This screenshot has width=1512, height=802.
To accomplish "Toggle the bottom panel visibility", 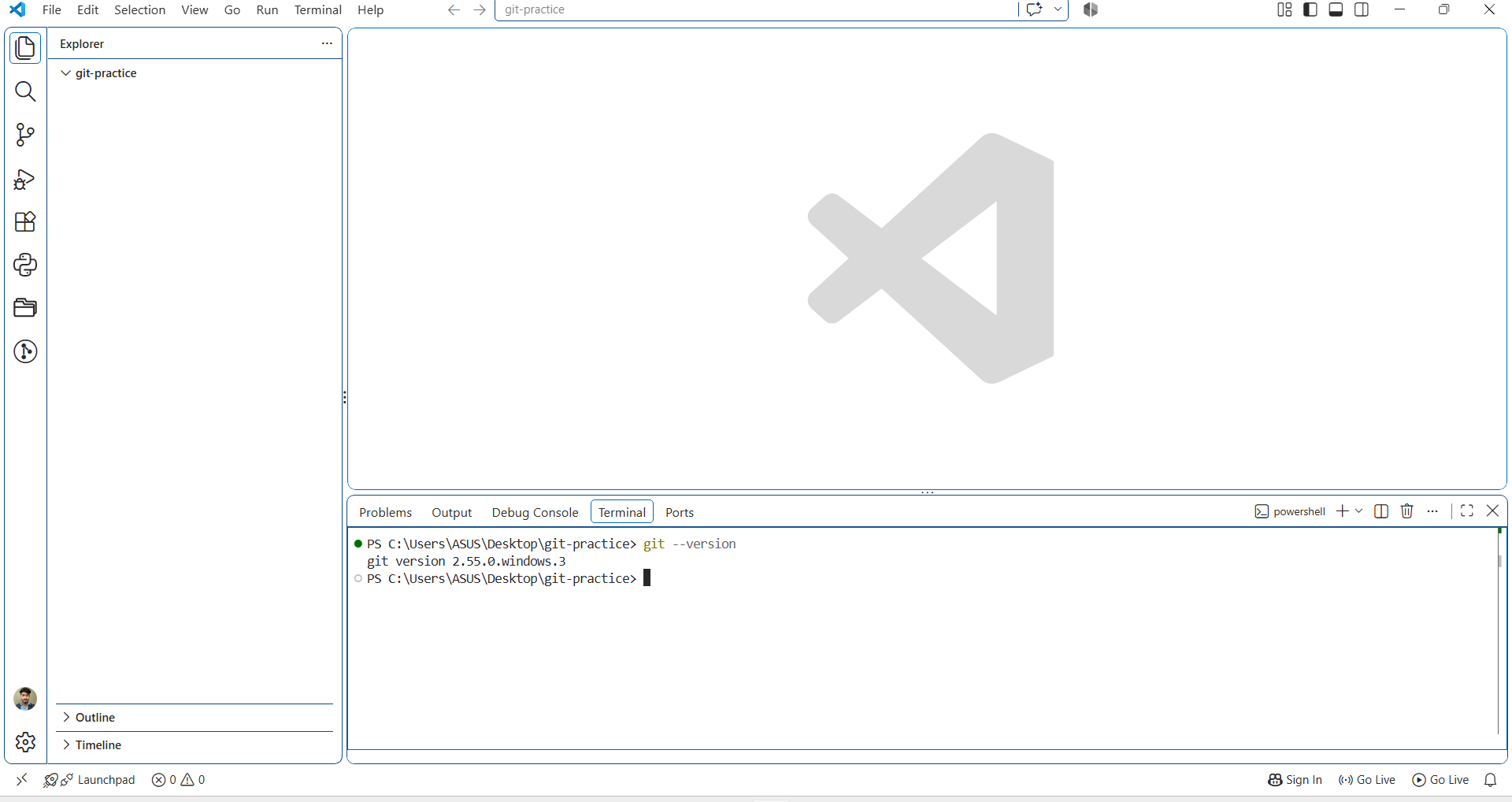I will [1336, 9].
